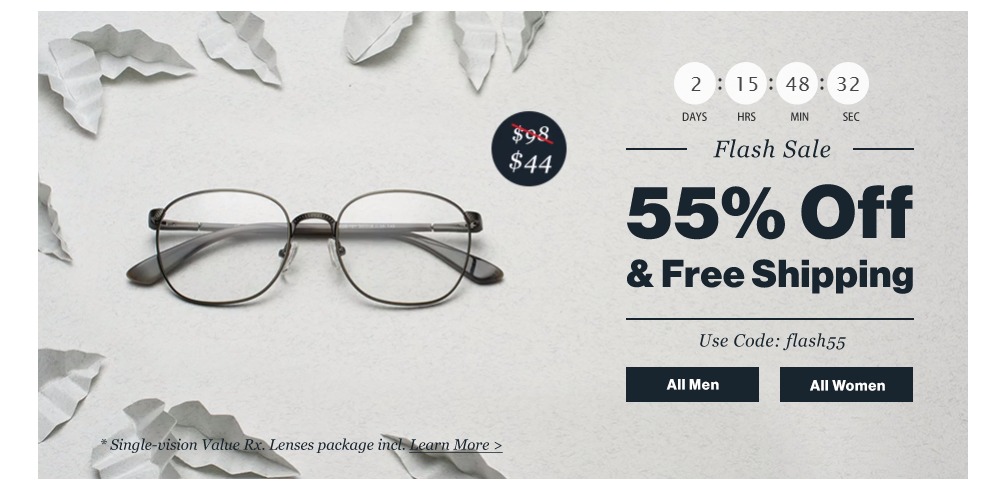Click the 55% Off headline
Image resolution: width=1007 pixels, height=489 pixels.
769,213
